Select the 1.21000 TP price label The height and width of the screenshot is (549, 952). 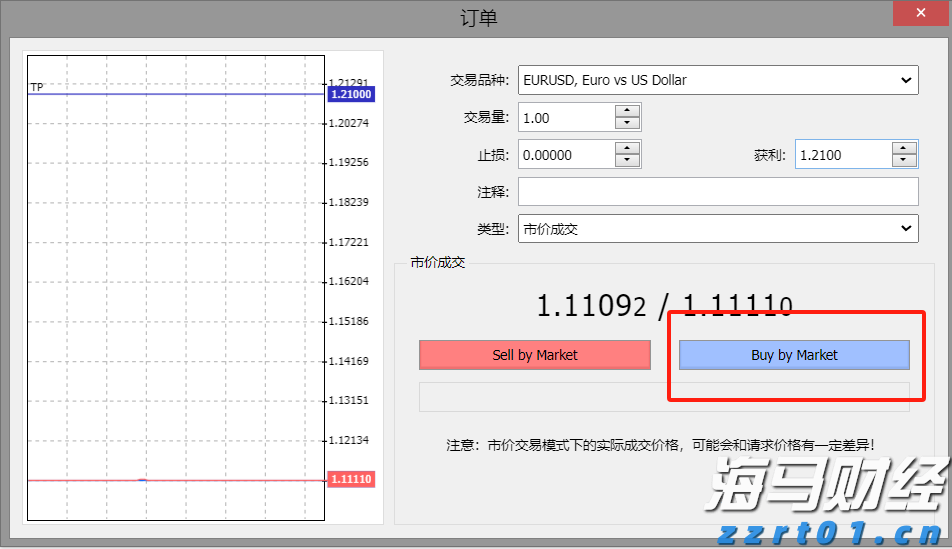350,95
